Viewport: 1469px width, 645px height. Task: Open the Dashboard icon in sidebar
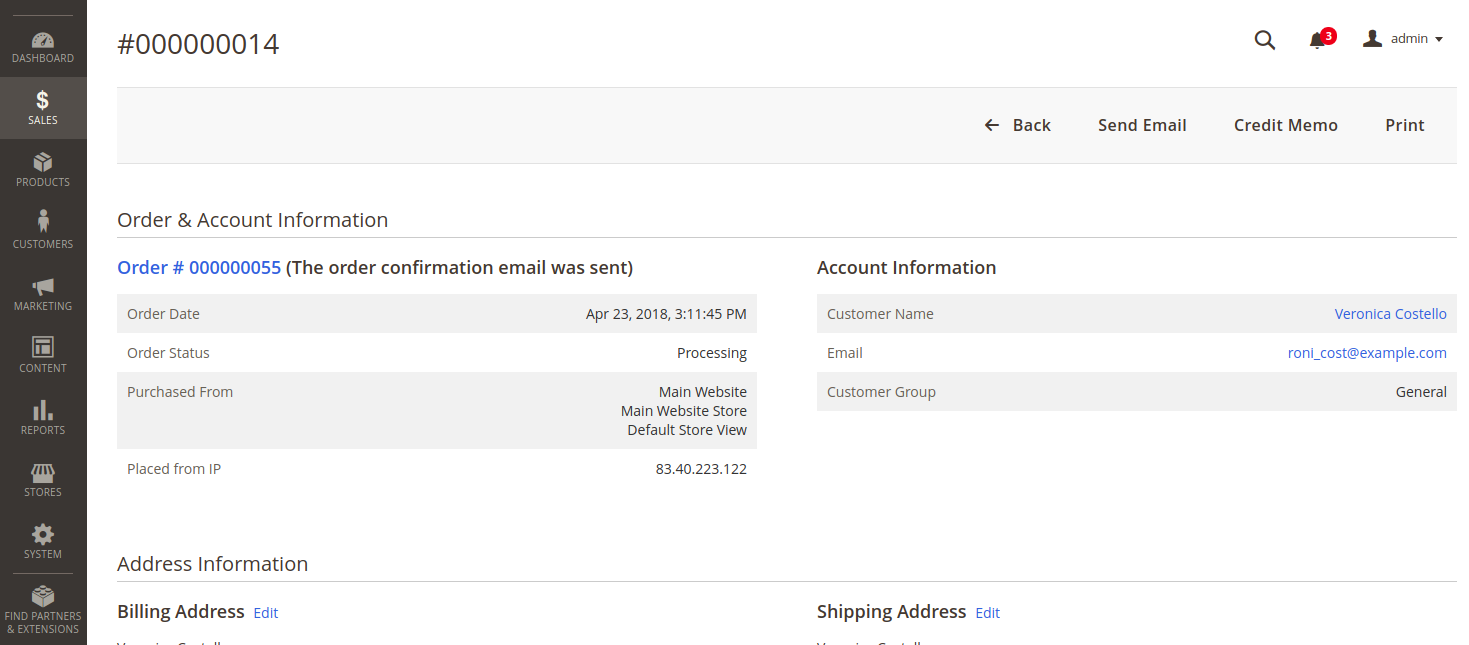[x=43, y=41]
